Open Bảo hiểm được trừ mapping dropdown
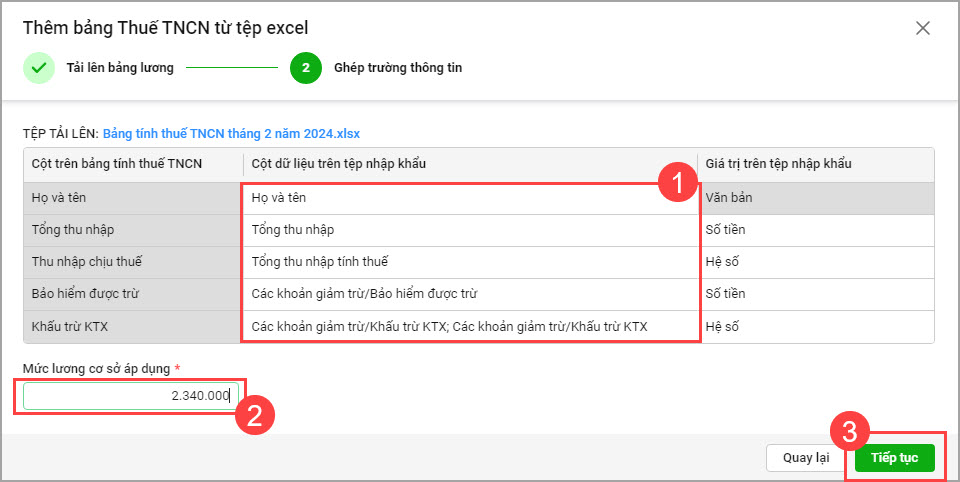The width and height of the screenshot is (960, 482). pyautogui.click(x=468, y=294)
